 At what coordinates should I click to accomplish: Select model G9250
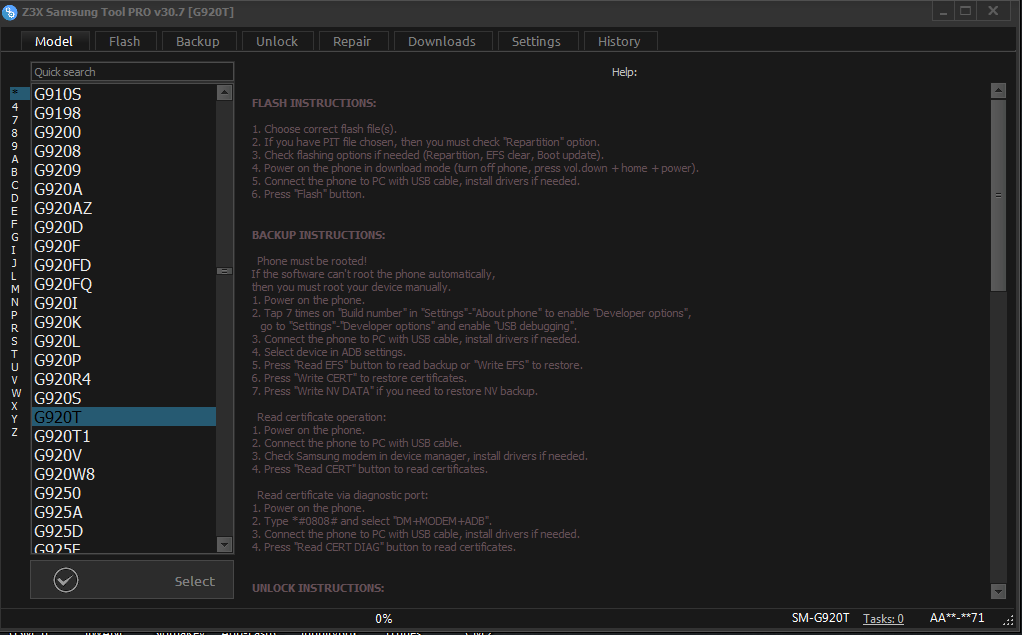124,493
